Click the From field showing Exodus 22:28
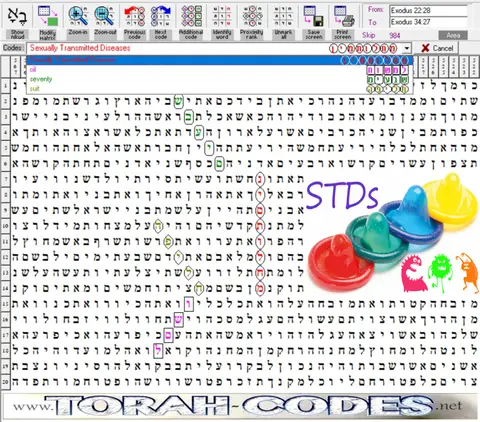The height and width of the screenshot is (422, 480). (x=428, y=10)
